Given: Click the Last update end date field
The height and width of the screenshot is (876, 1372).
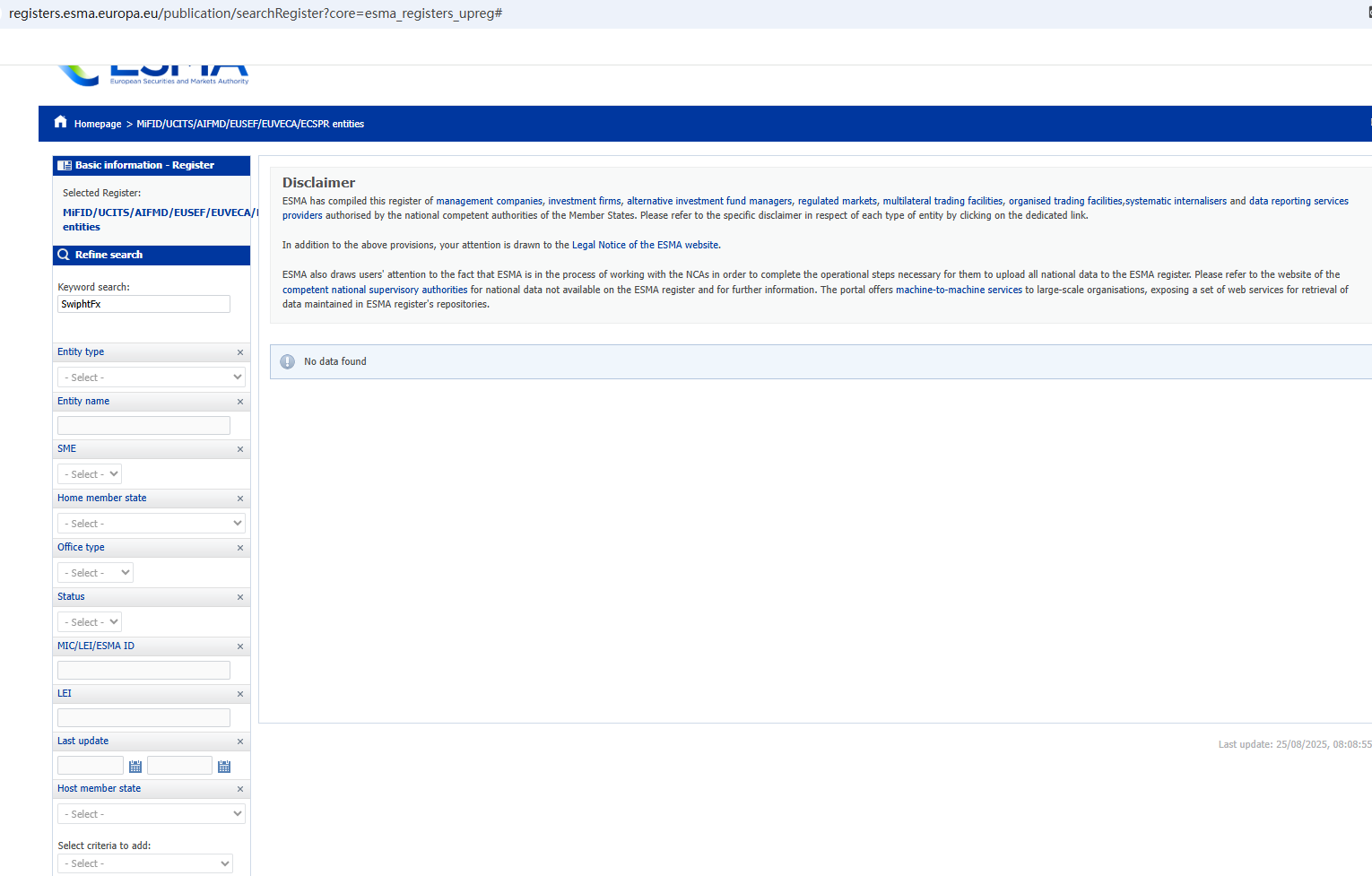Looking at the screenshot, I should (179, 766).
